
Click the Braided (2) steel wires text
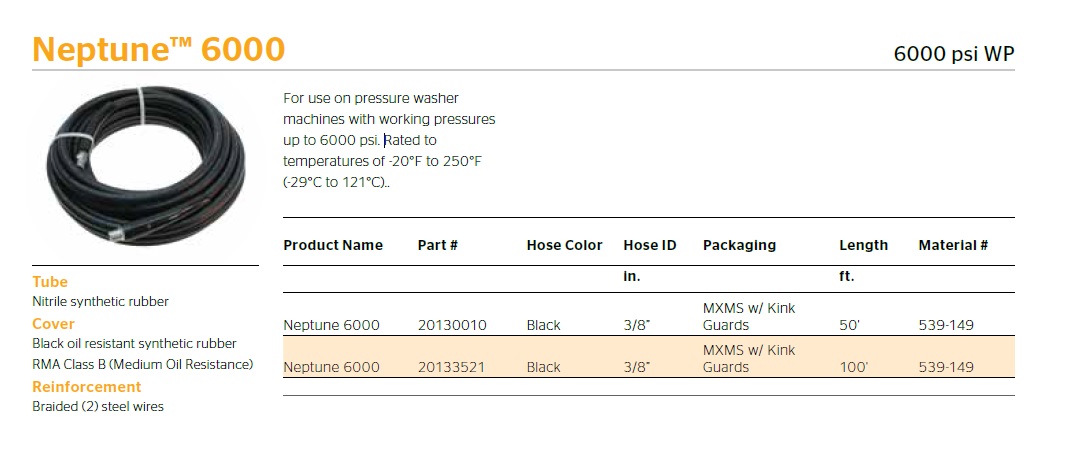click(98, 406)
